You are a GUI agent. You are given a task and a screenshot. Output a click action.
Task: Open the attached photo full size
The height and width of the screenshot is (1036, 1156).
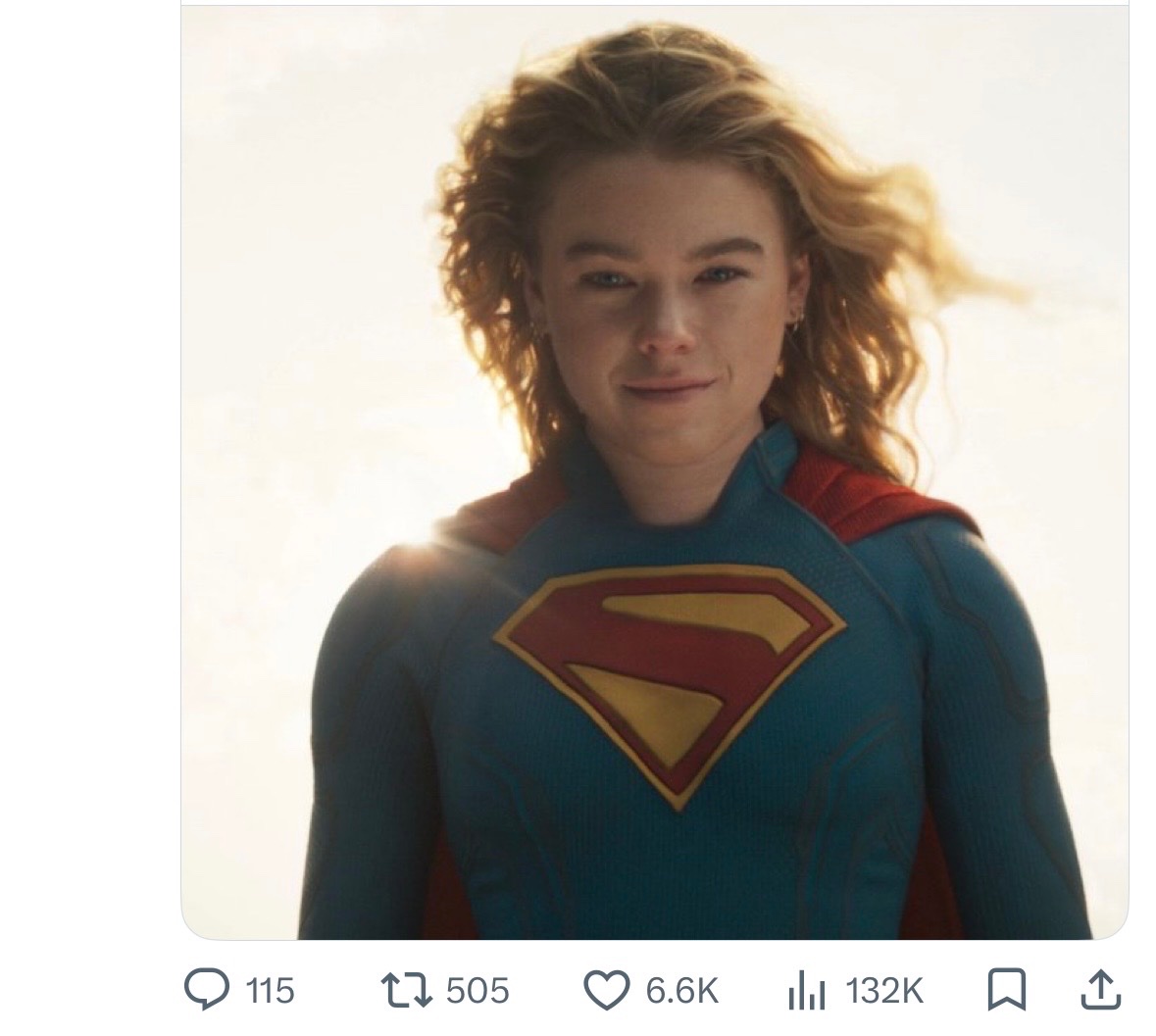[655, 472]
